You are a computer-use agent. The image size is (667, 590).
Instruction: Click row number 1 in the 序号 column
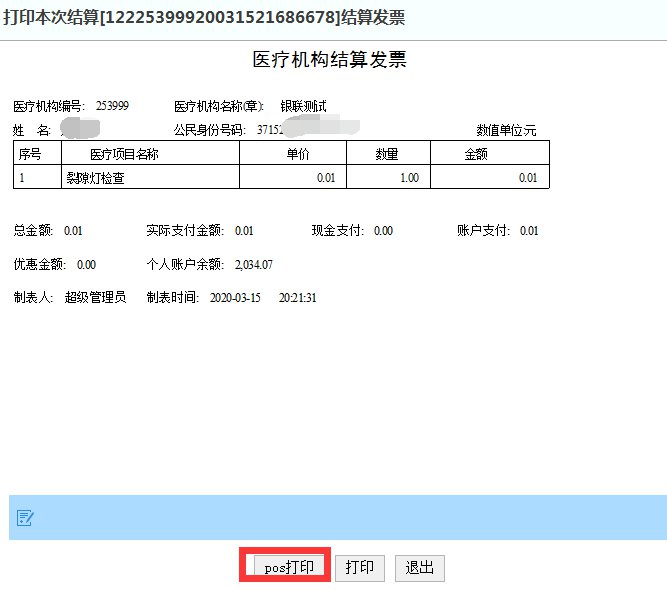[21, 178]
